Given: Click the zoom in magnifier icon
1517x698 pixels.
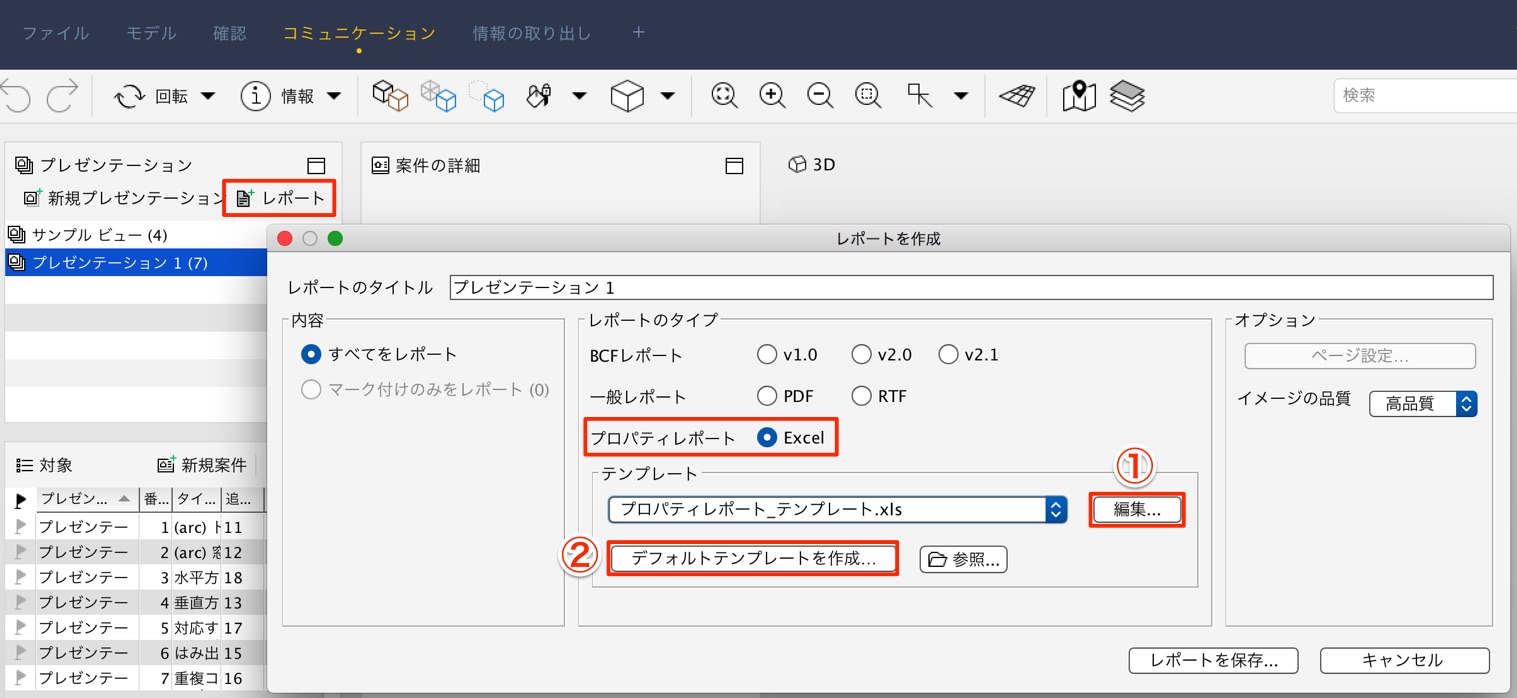Looking at the screenshot, I should (x=772, y=96).
